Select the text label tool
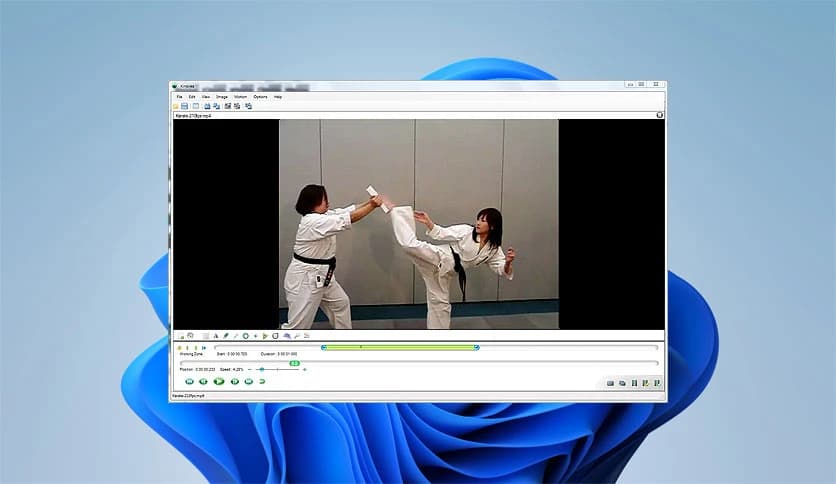836x484 pixels. 216,336
